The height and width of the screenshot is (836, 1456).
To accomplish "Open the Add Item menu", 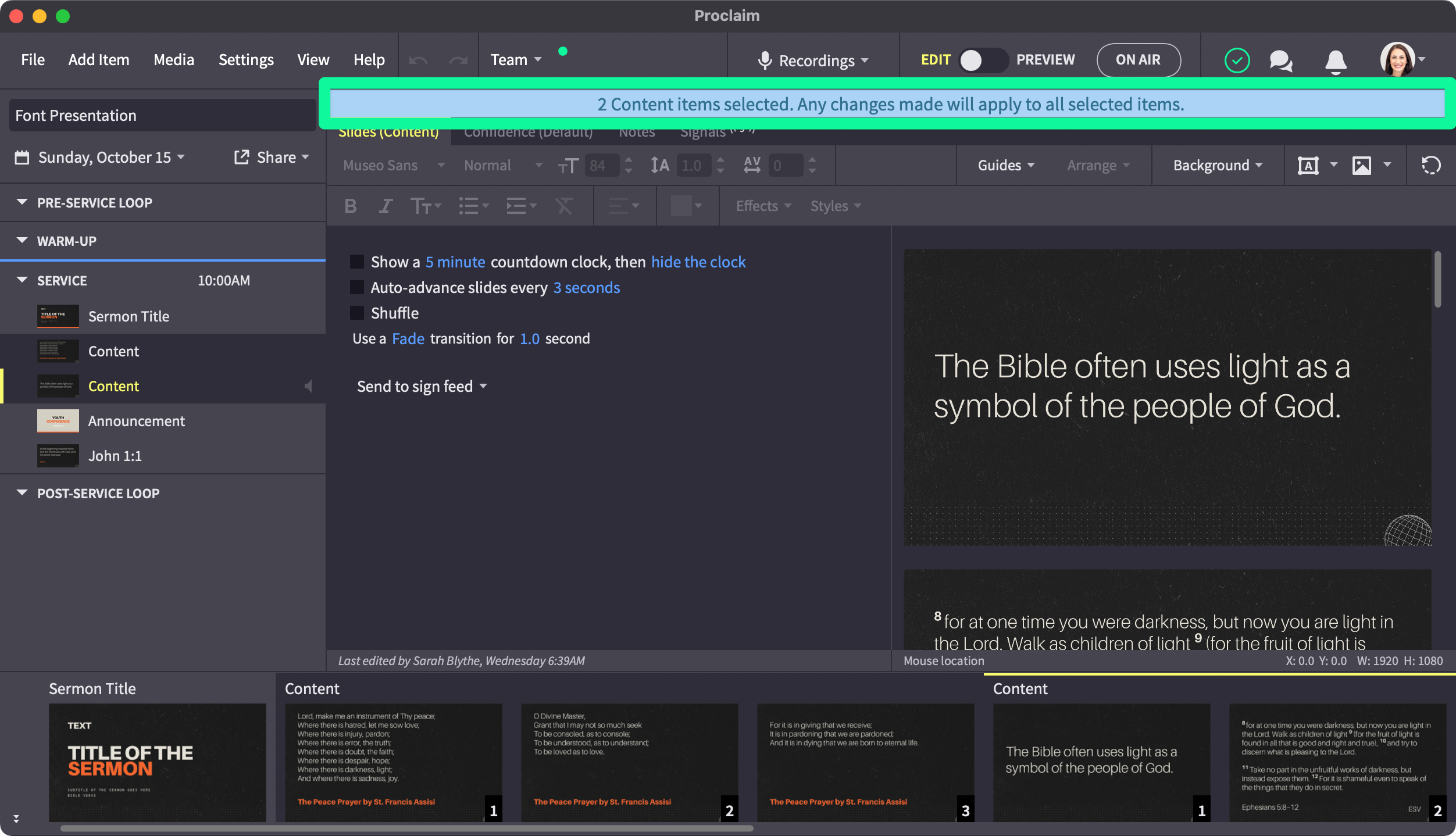I will point(99,60).
